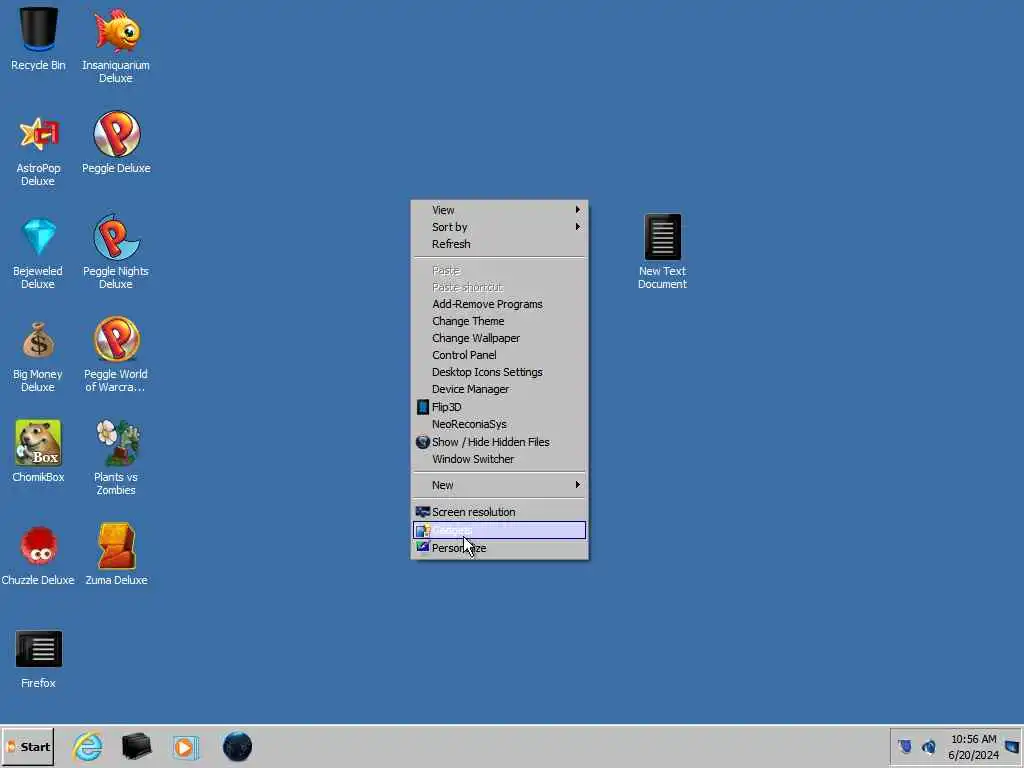
Task: Click the Personalize icon in the context menu
Action: pos(423,547)
